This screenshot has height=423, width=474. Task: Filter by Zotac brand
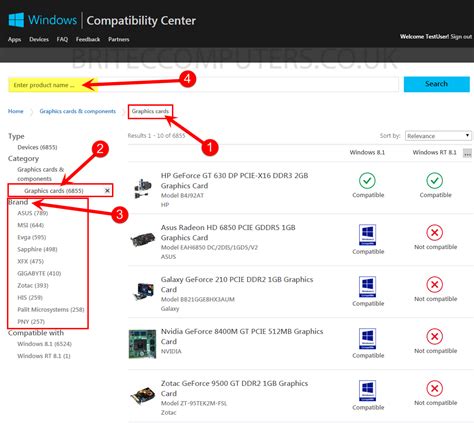[33, 285]
